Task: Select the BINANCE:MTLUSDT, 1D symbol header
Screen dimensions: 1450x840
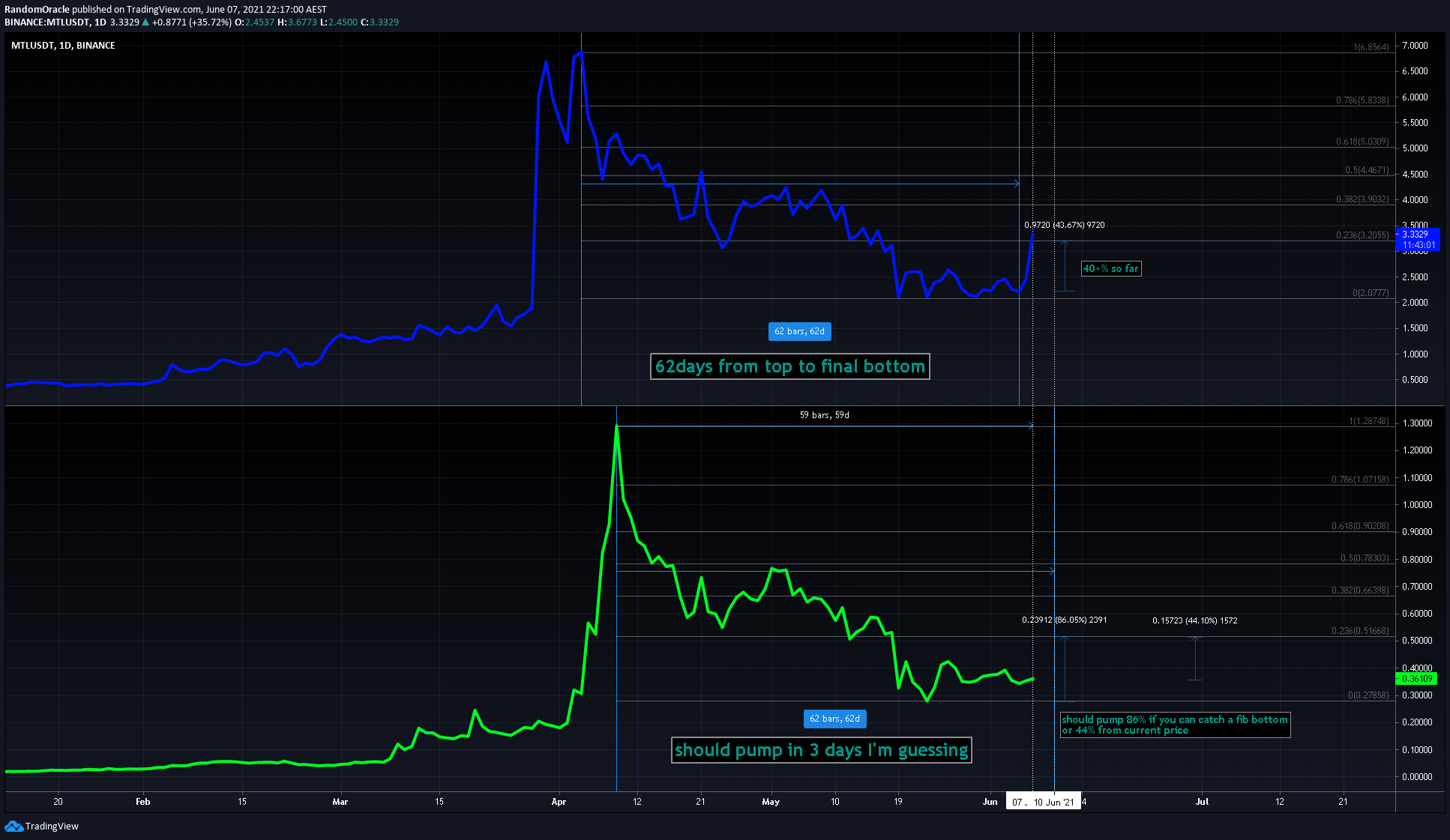Action: pyautogui.click(x=55, y=22)
